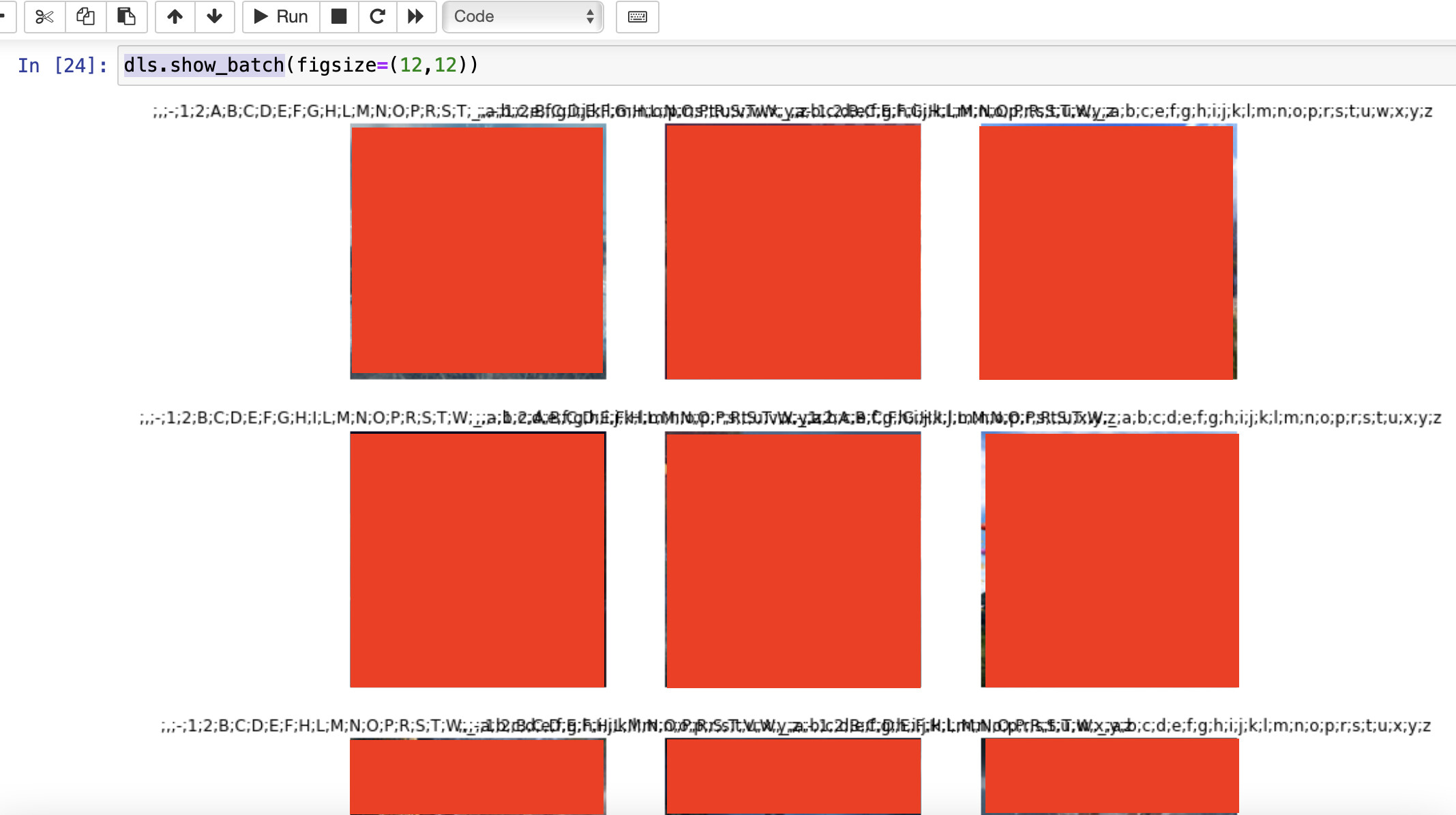Open the Code cell type dropdown
The image size is (1456, 815).
522,16
